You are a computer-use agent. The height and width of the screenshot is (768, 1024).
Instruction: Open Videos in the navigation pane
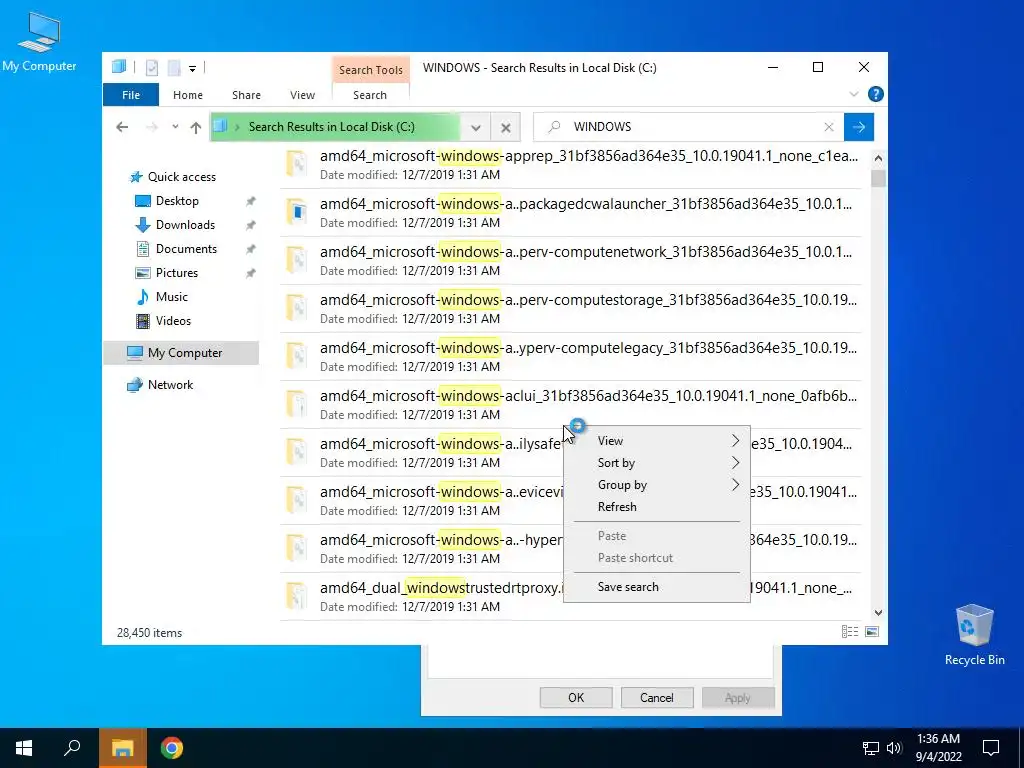click(173, 321)
